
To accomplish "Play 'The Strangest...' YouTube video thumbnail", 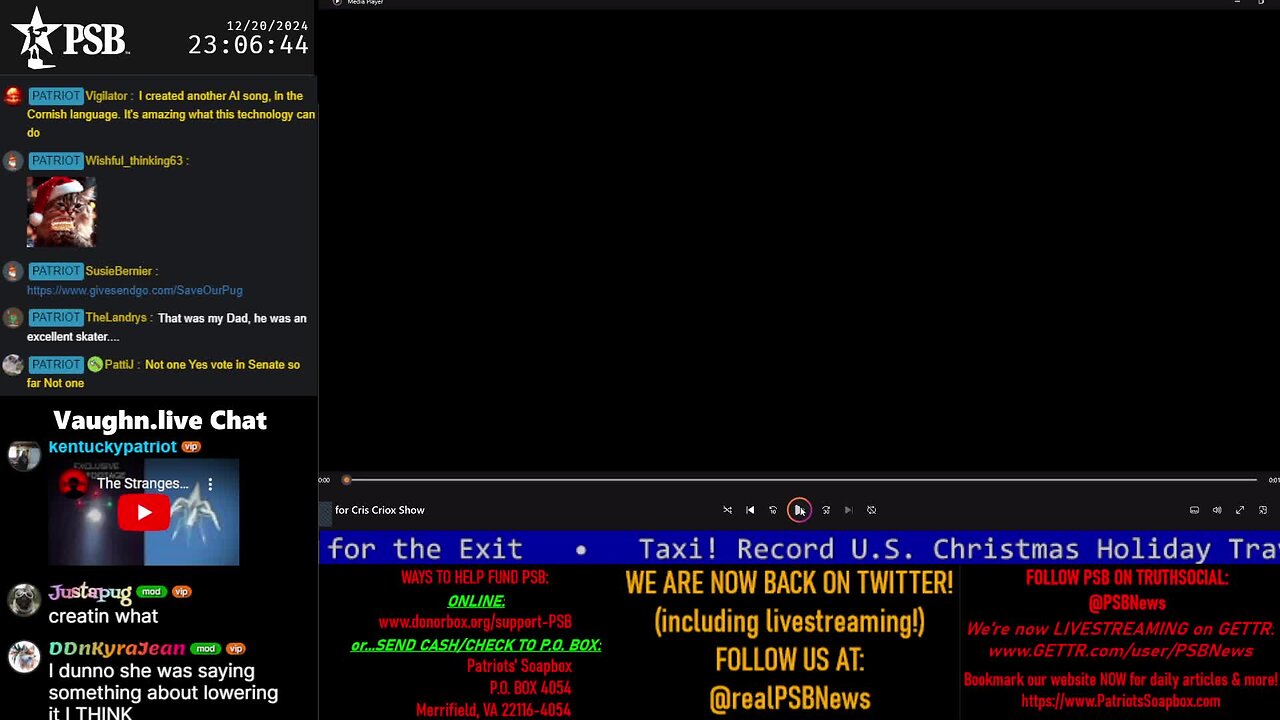I will pos(144,512).
